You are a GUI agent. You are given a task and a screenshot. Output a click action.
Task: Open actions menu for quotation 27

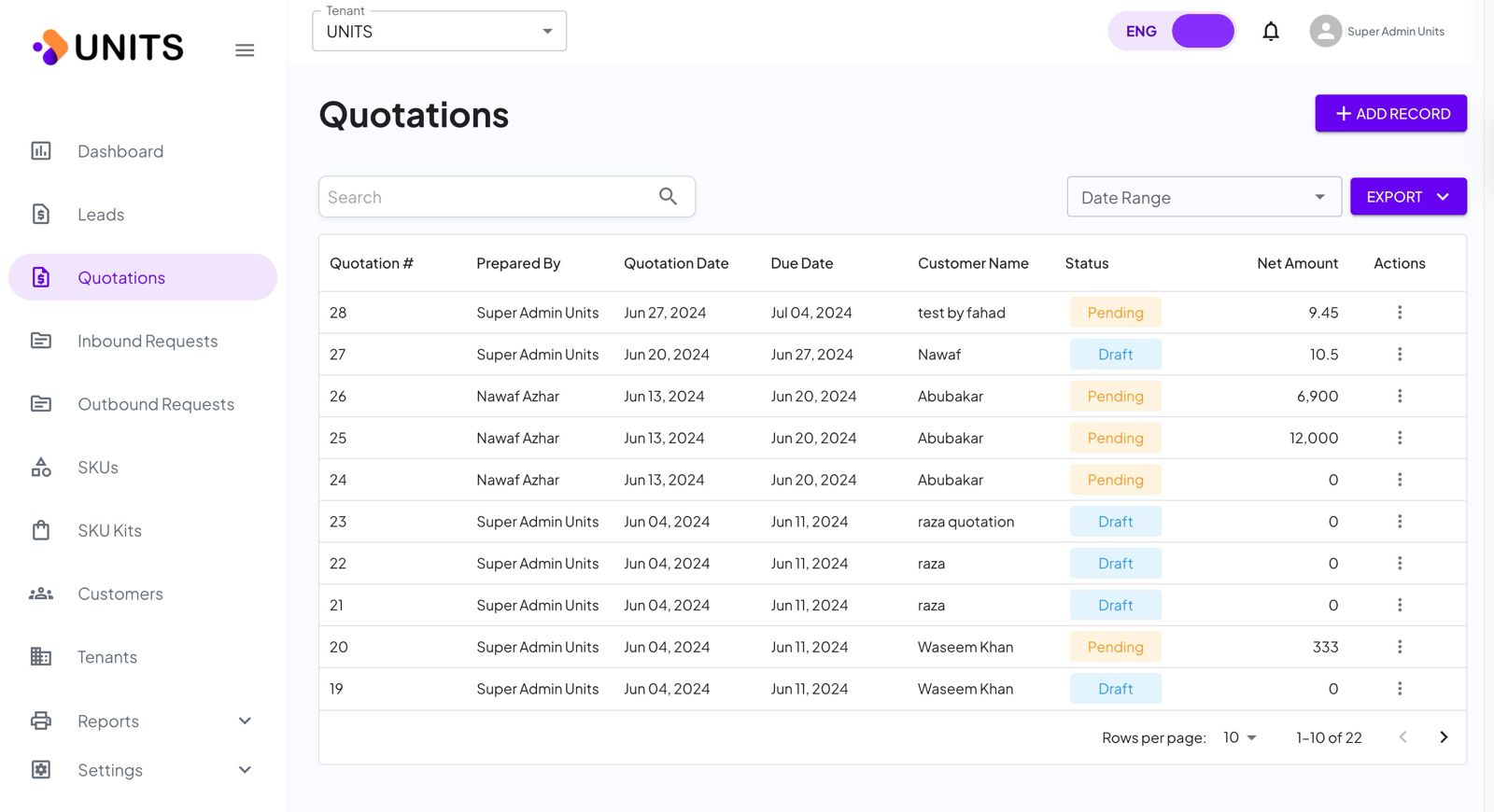[1400, 355]
